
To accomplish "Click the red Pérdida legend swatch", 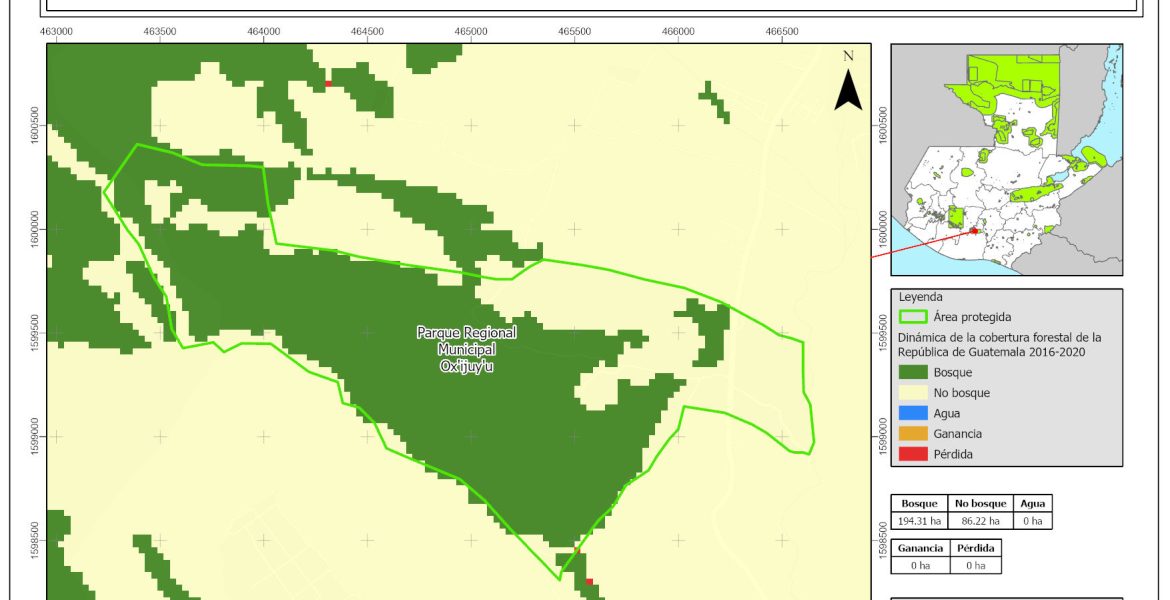I will [913, 454].
